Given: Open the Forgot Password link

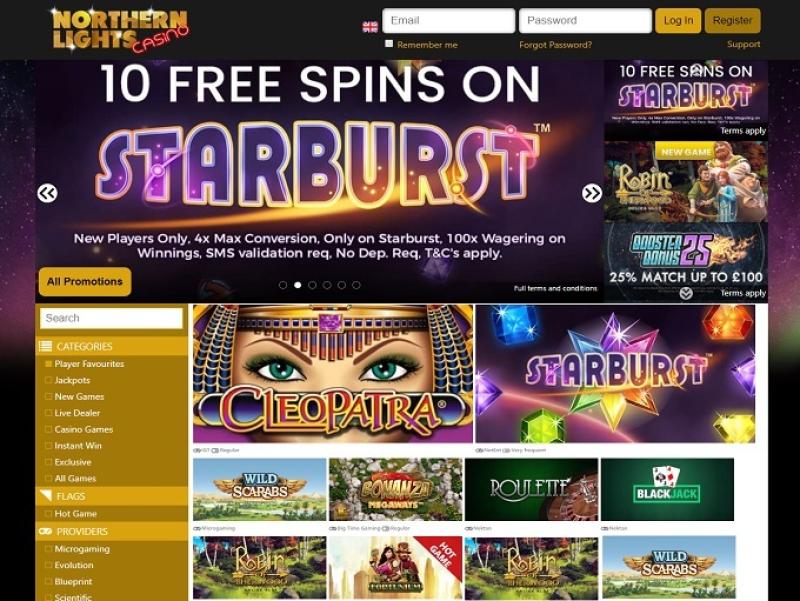Looking at the screenshot, I should pyautogui.click(x=556, y=45).
